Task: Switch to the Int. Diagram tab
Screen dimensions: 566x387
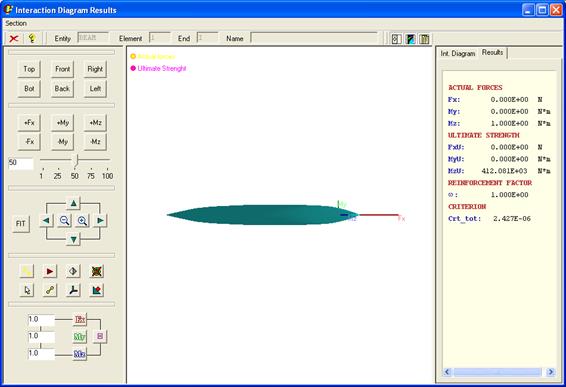Action: (458, 53)
